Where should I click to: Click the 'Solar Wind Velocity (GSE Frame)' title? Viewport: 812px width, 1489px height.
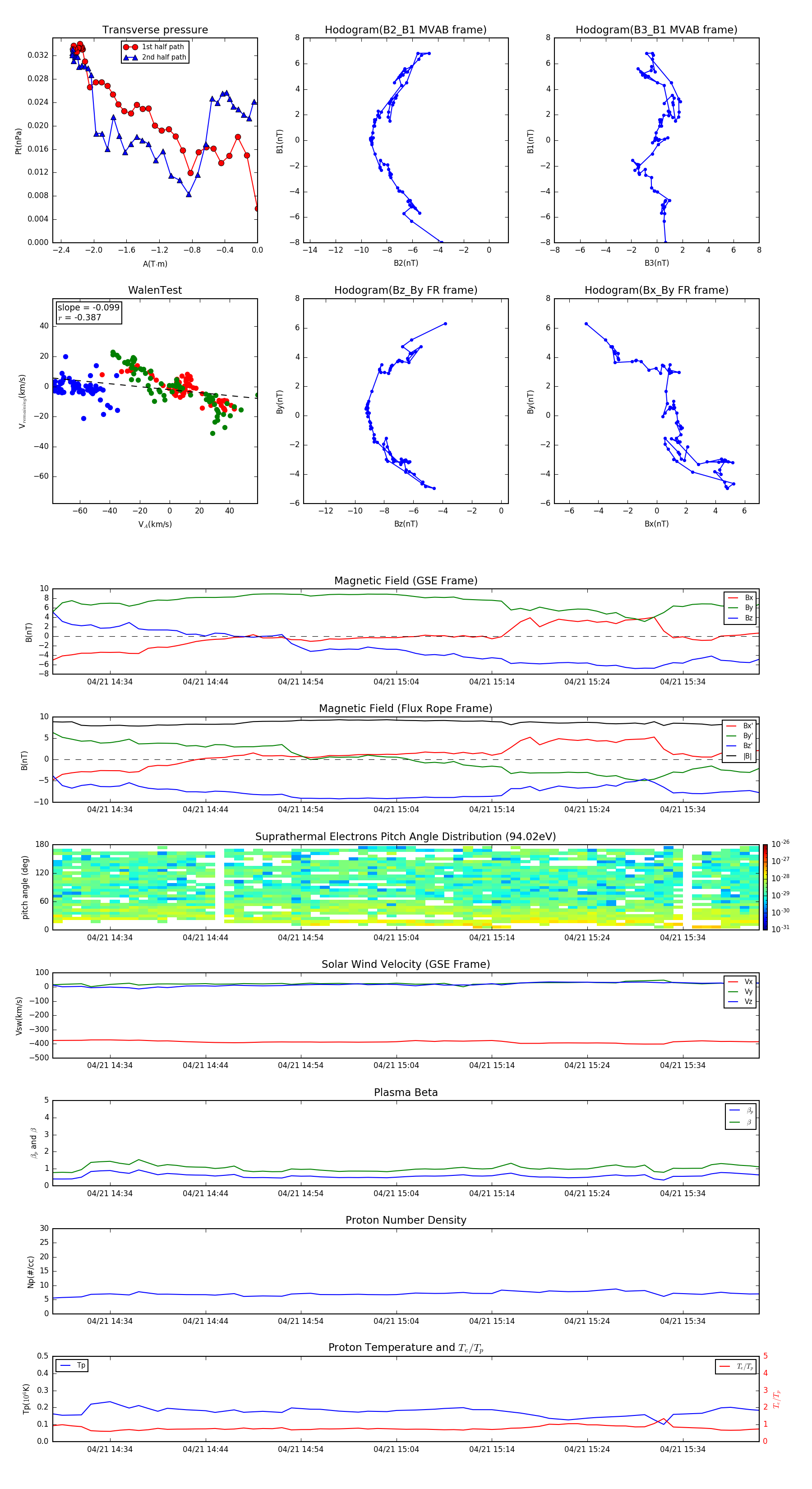406,965
